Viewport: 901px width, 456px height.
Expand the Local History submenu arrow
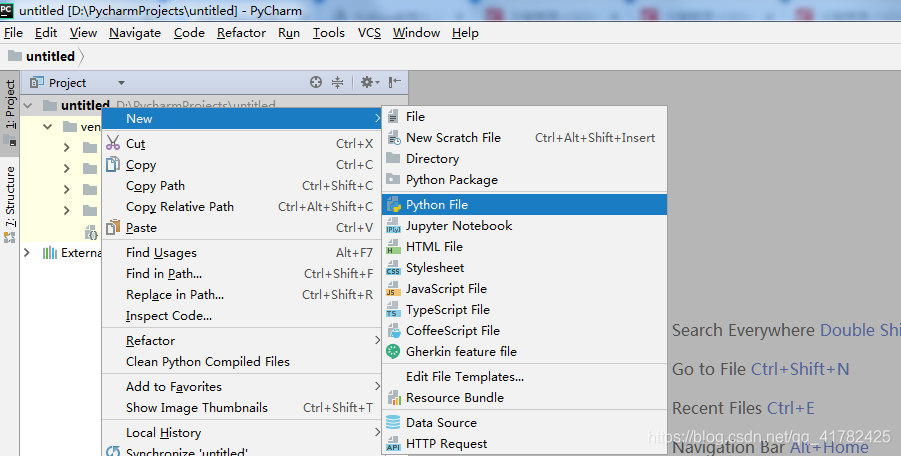(378, 432)
